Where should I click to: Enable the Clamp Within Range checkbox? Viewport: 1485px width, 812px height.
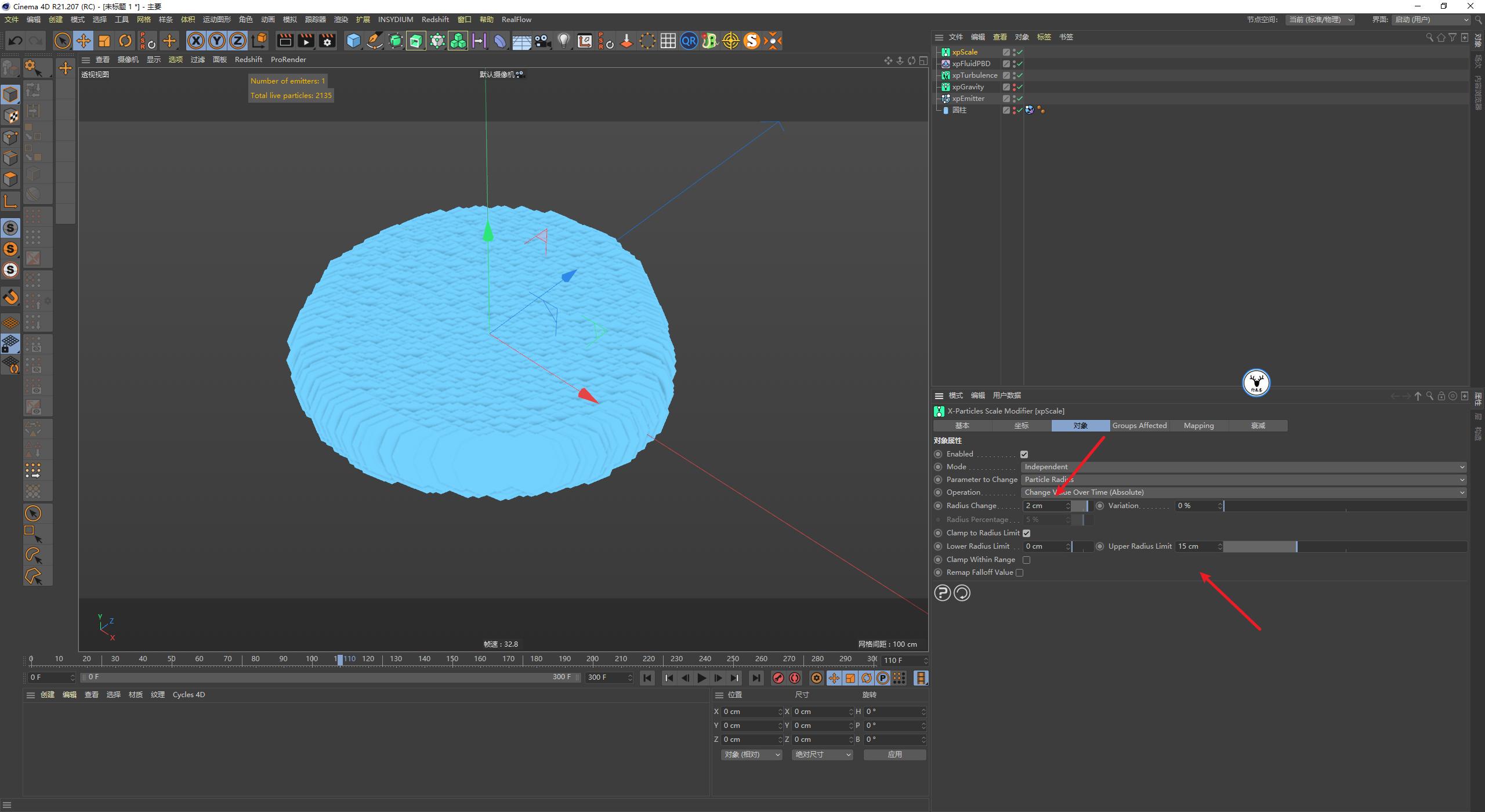(x=1027, y=559)
